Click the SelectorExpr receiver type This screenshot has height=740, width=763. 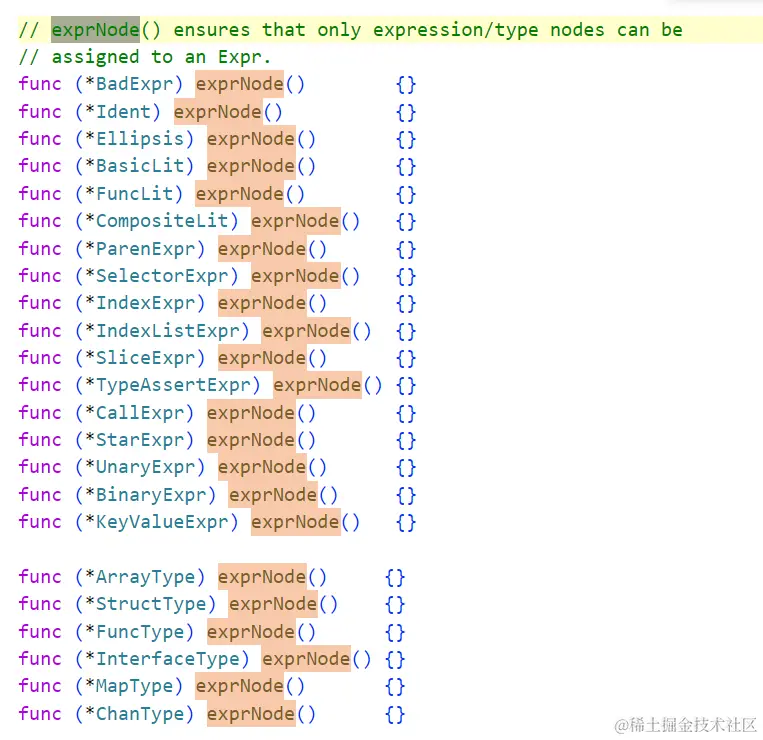162,276
